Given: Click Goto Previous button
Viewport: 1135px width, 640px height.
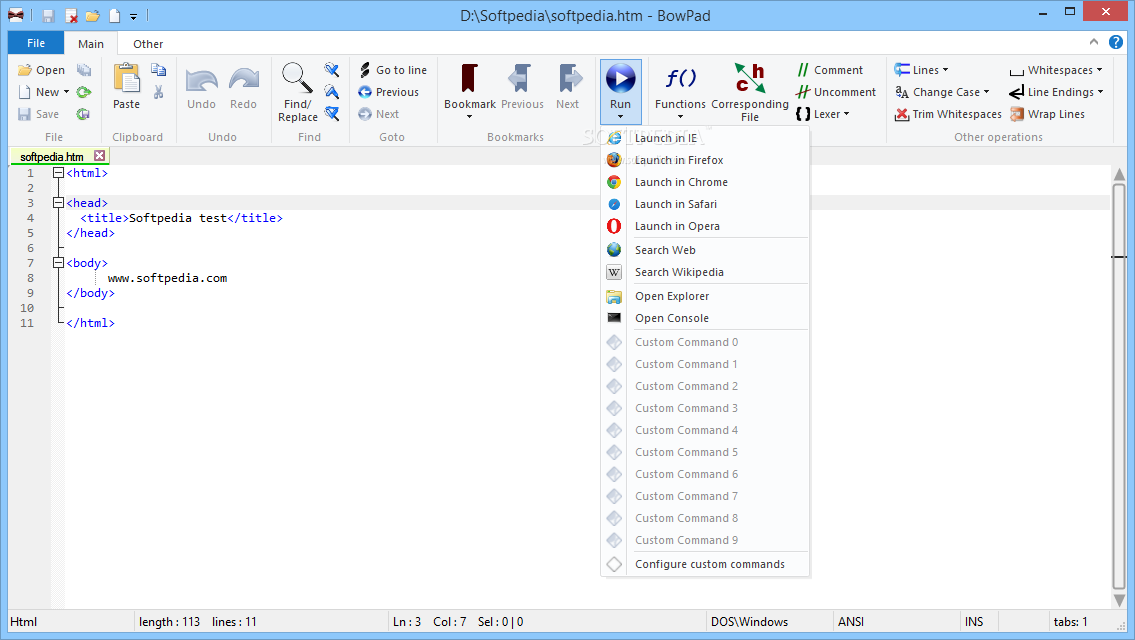Looking at the screenshot, I should [x=389, y=92].
